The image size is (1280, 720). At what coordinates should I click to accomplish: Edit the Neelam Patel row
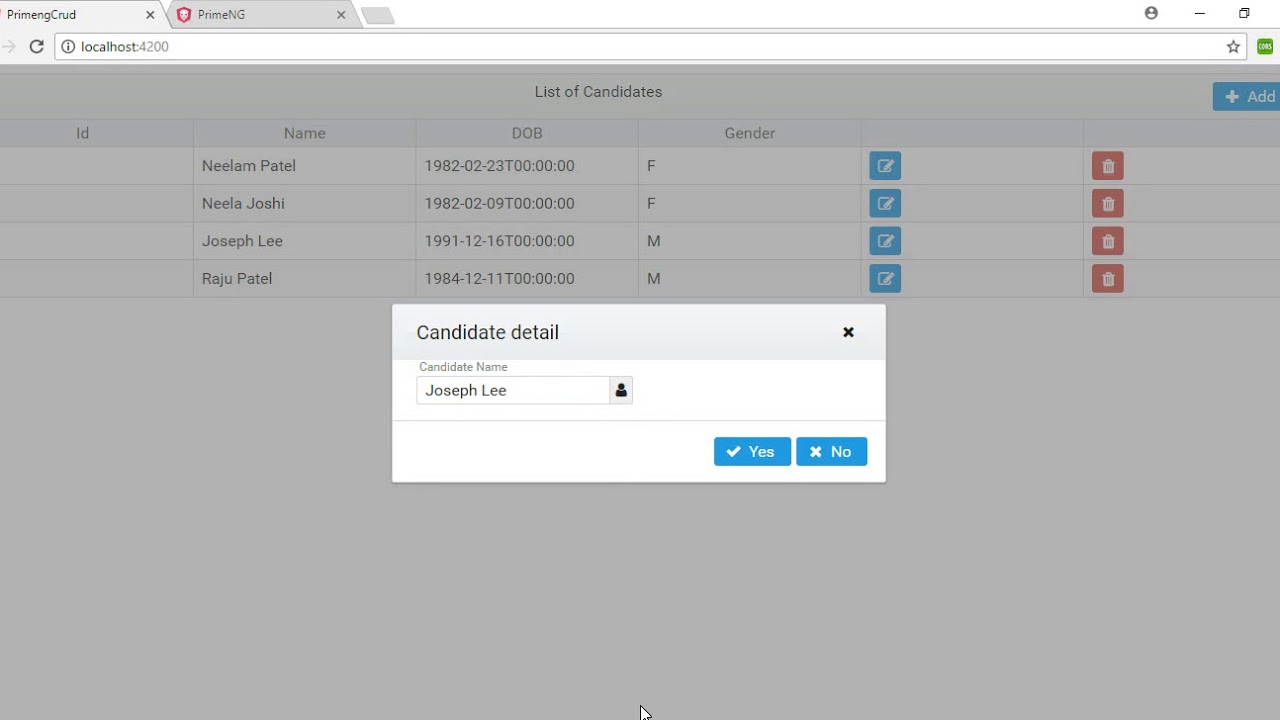(x=885, y=166)
